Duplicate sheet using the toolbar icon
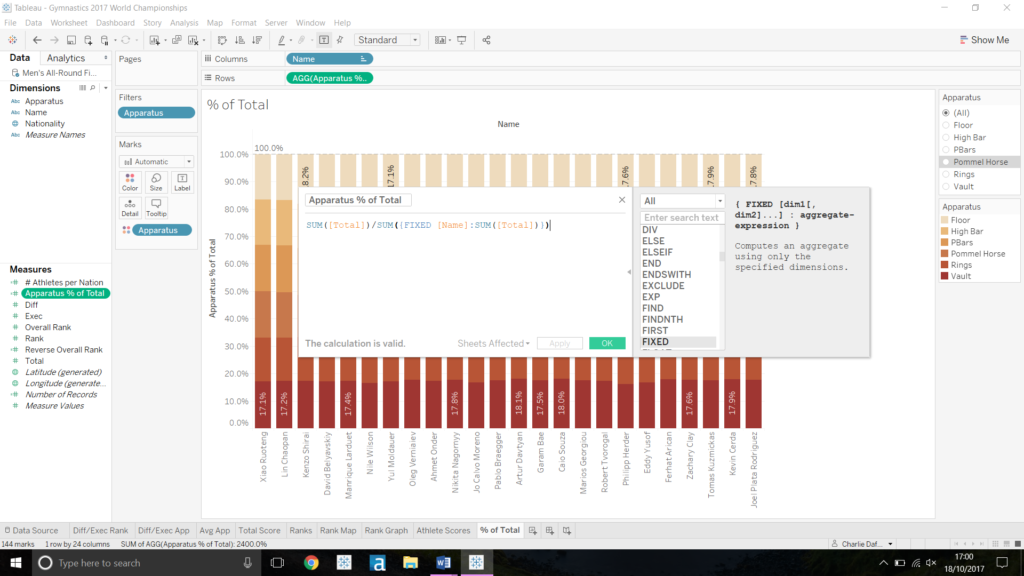This screenshot has width=1024, height=576. 176,40
